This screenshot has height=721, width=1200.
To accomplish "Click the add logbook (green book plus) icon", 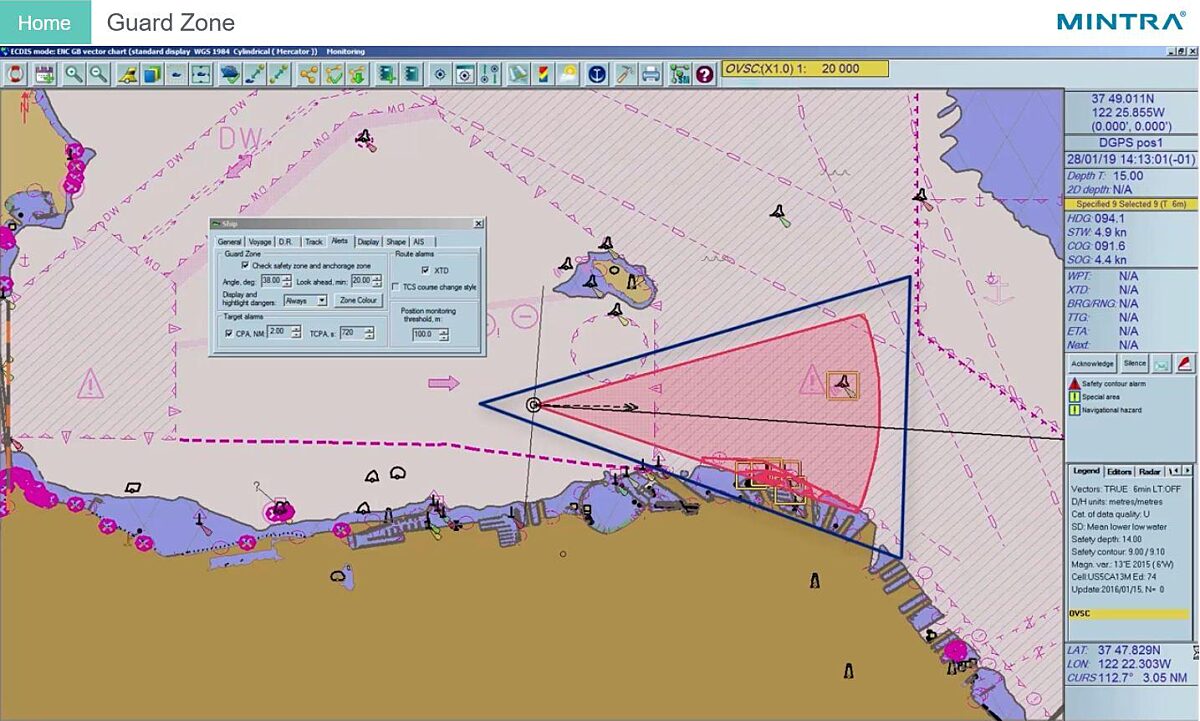I will (386, 73).
